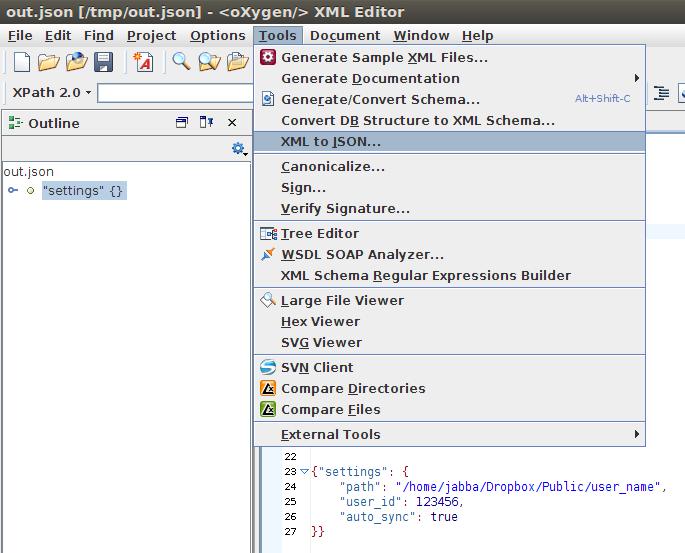
Task: Open Large File Viewer
Action: [x=450, y=300]
